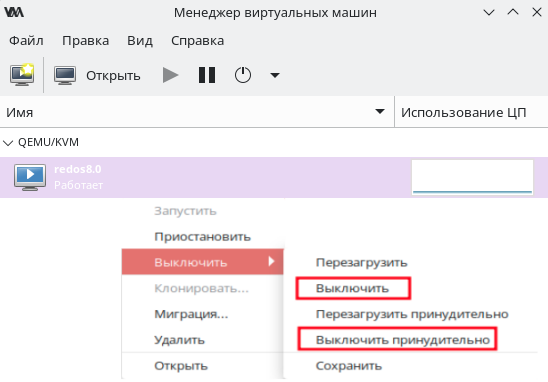The width and height of the screenshot is (548, 382).
Task: Open the Вид menu
Action: tap(140, 41)
